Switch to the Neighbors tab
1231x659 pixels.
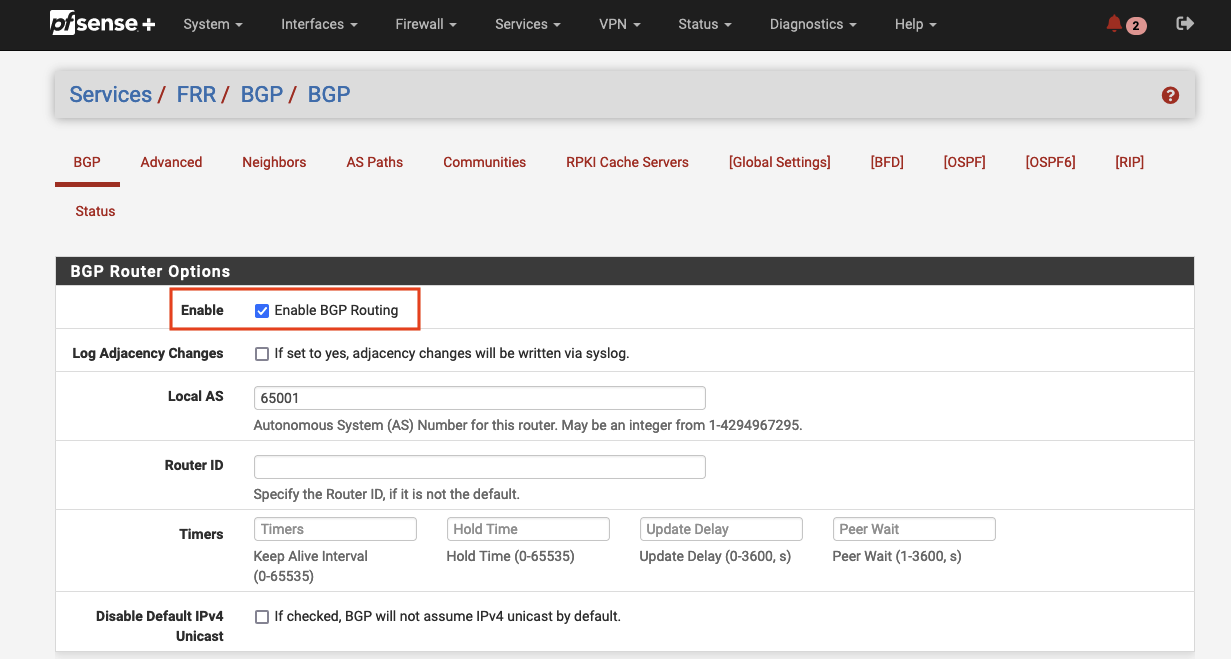pyautogui.click(x=274, y=162)
